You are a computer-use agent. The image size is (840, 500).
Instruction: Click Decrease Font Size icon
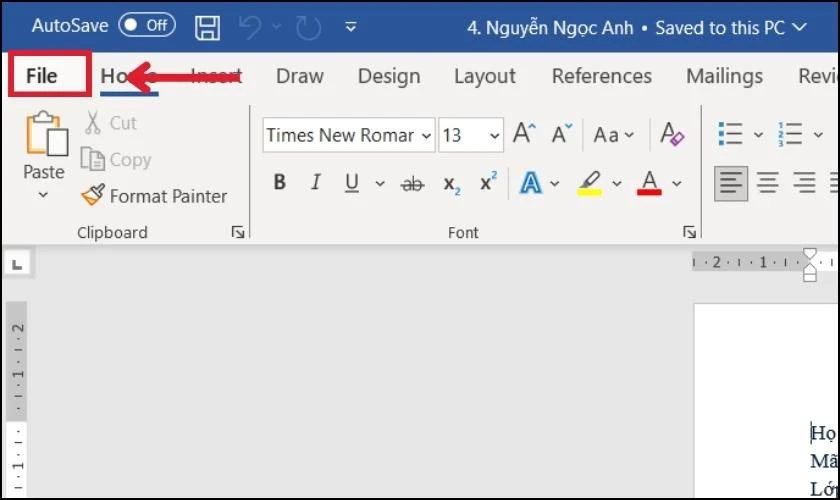pyautogui.click(x=561, y=133)
